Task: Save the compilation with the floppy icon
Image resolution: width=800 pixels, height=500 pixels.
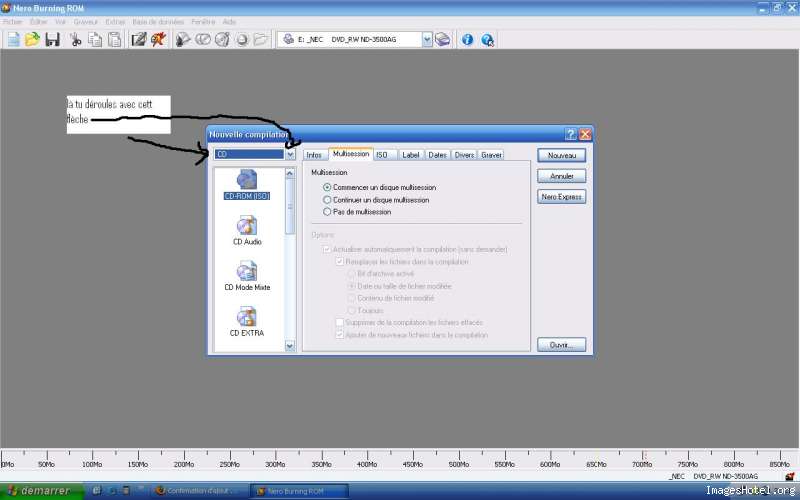Action: 53,39
